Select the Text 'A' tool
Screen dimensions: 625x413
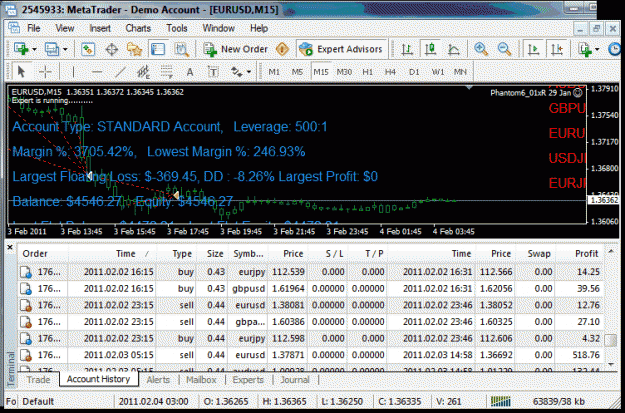pyautogui.click(x=190, y=72)
